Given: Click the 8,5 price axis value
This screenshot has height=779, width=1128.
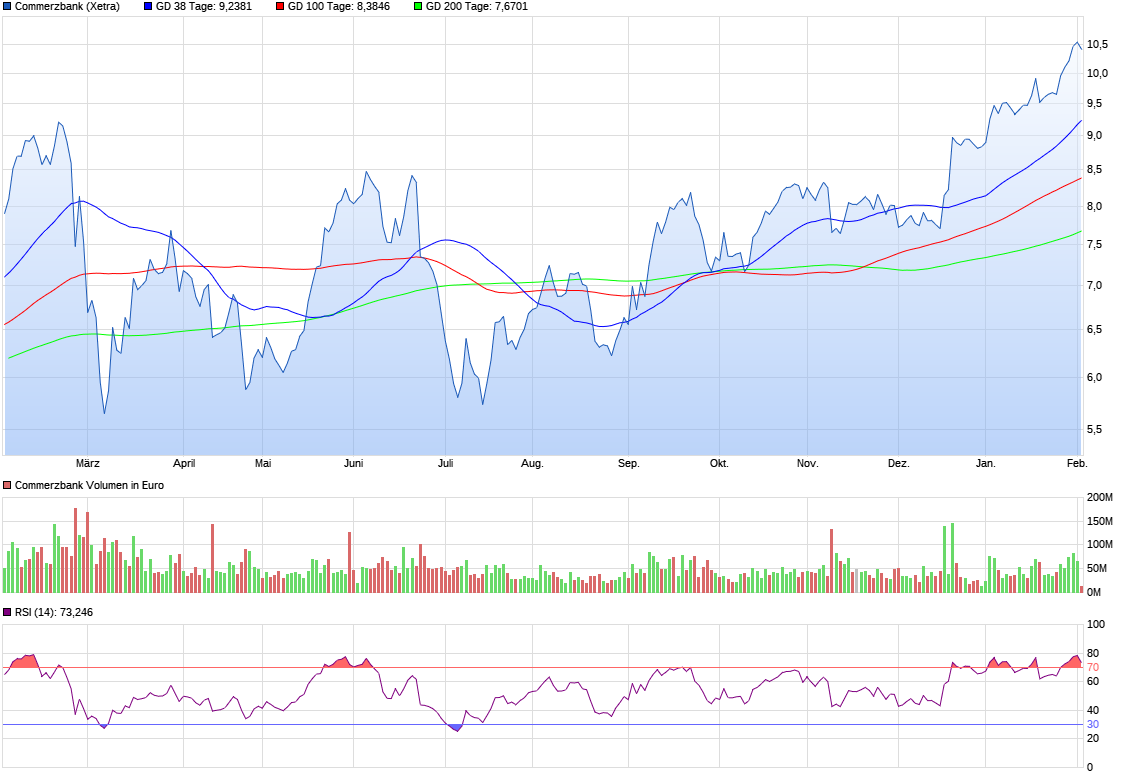Looking at the screenshot, I should pyautogui.click(x=1094, y=170).
